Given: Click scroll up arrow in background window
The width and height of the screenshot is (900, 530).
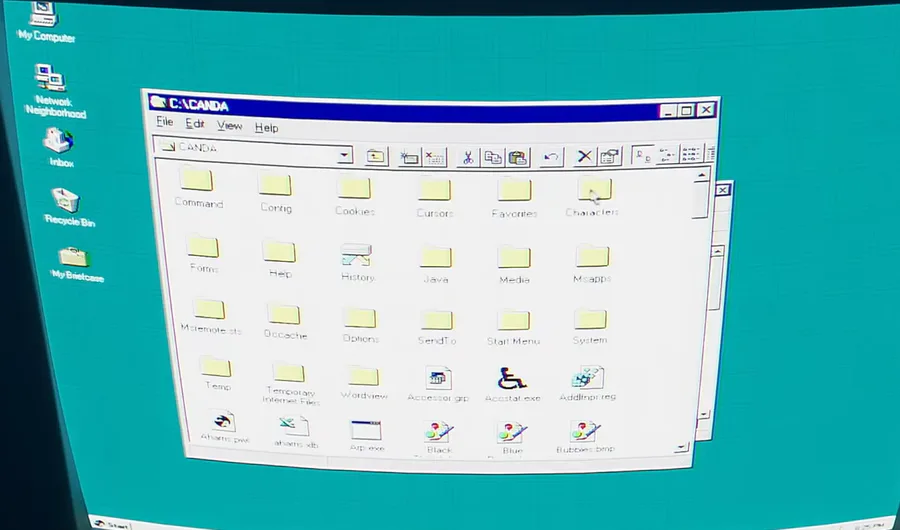Looking at the screenshot, I should click(x=717, y=251).
